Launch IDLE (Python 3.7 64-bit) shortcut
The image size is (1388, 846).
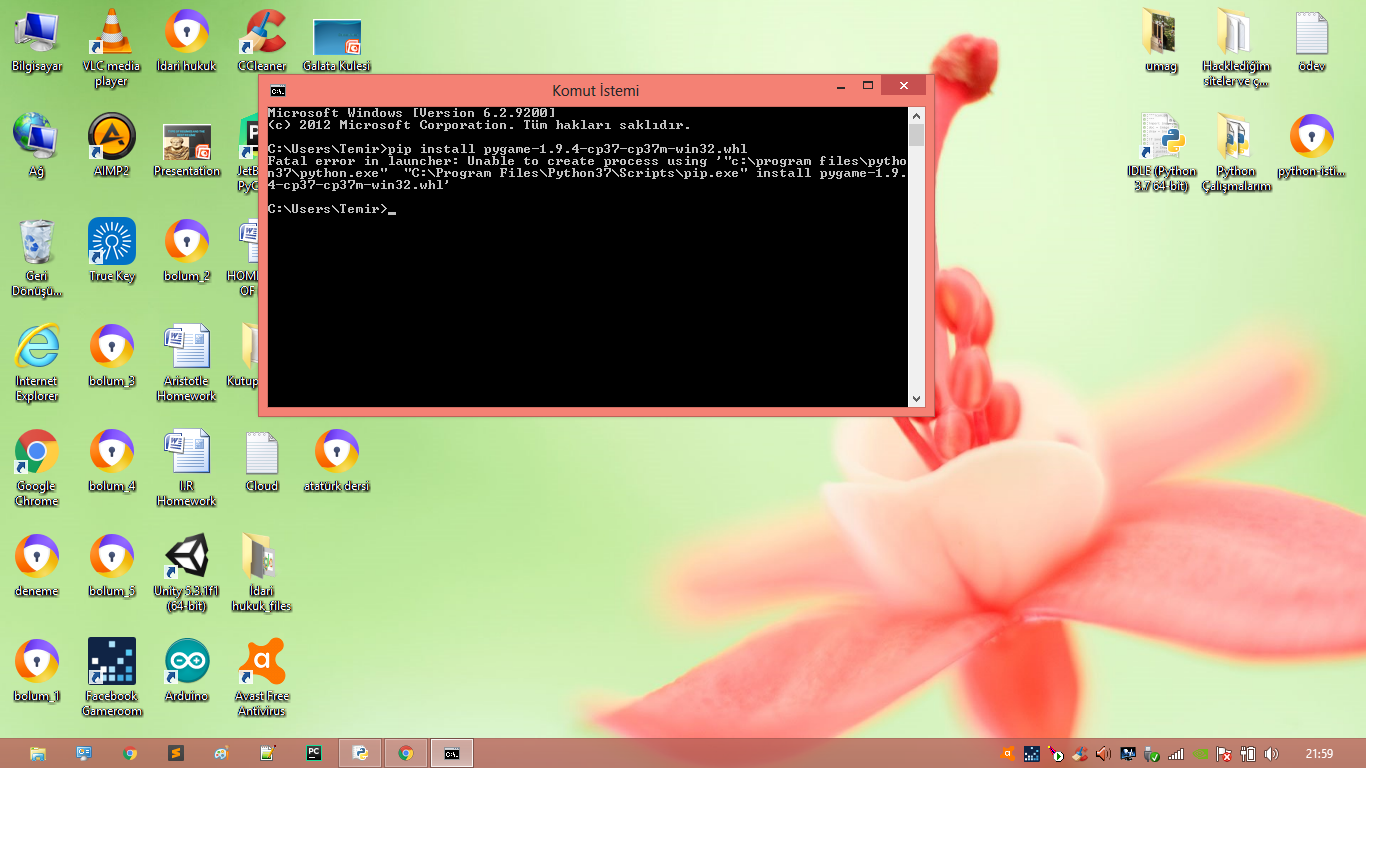point(1160,152)
